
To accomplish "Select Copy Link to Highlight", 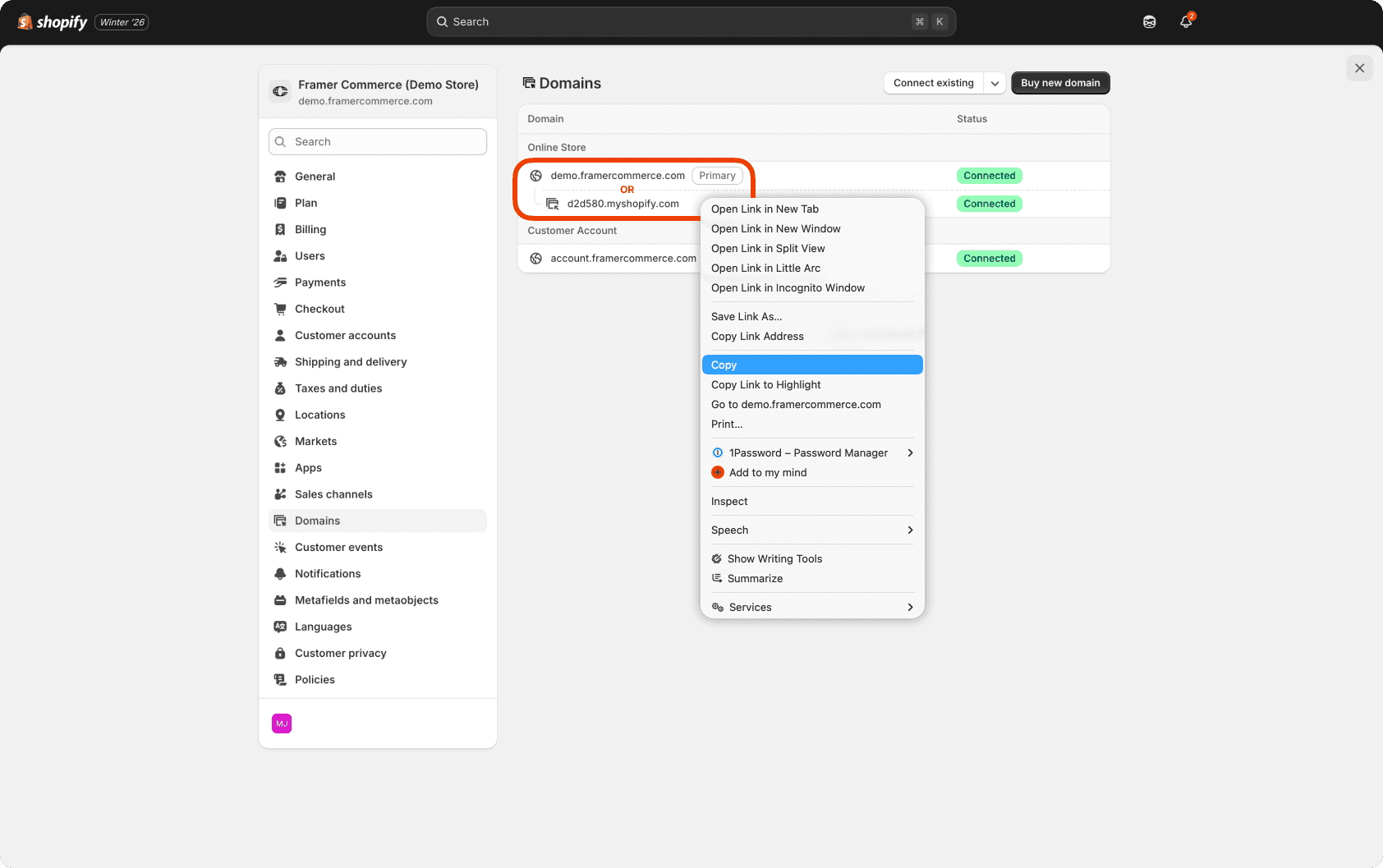I will [x=812, y=385].
